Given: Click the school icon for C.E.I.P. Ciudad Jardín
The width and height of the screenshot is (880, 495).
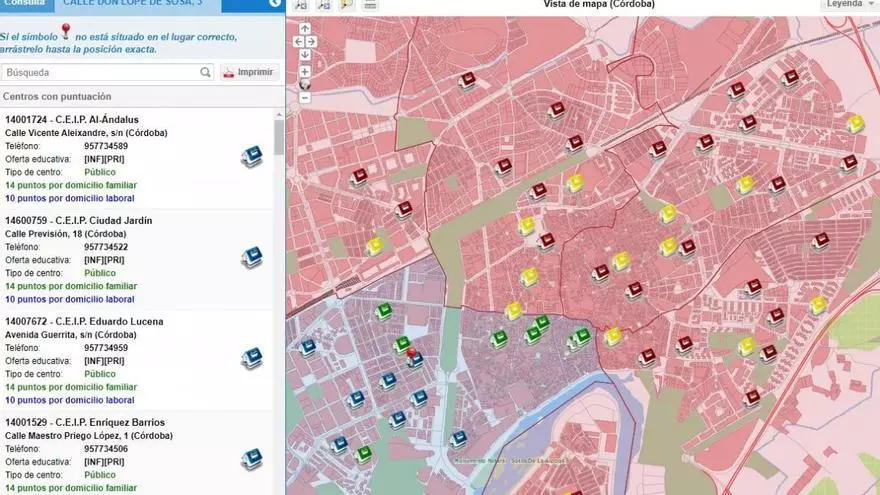Looking at the screenshot, I should coord(252,258).
